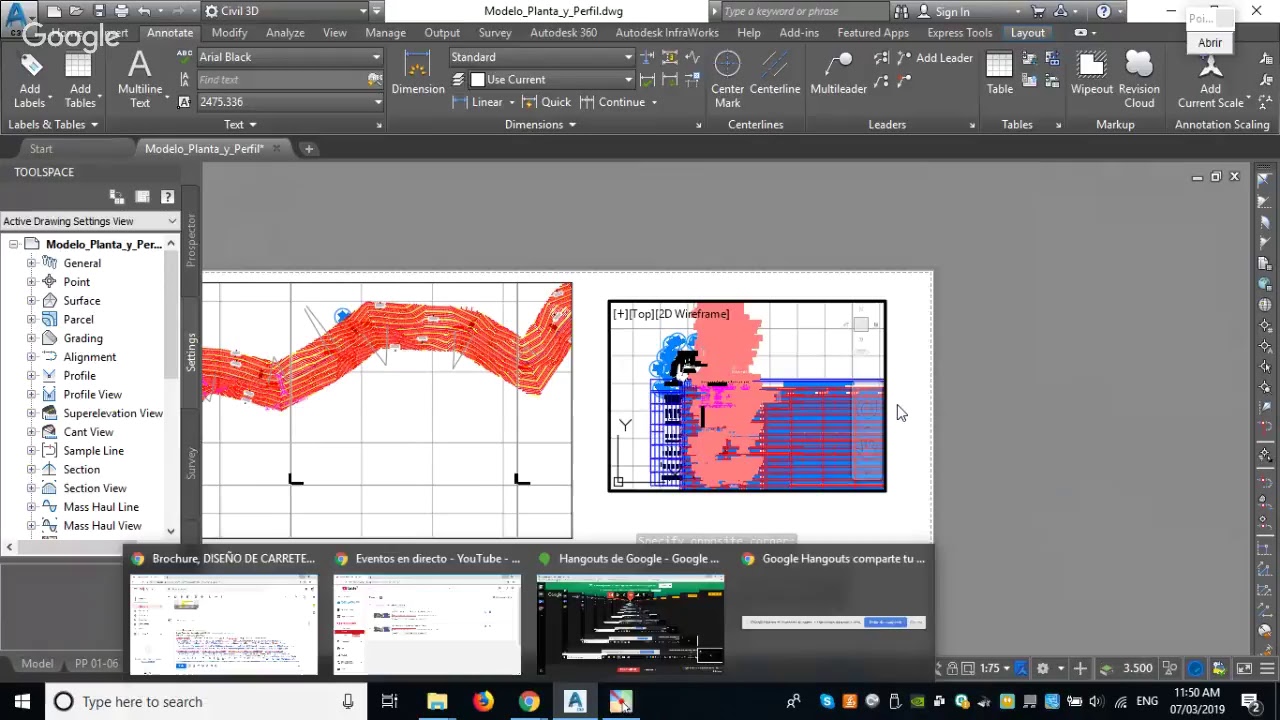Open the Customization menu icon in status bar
1280x720 pixels.
(1266, 668)
